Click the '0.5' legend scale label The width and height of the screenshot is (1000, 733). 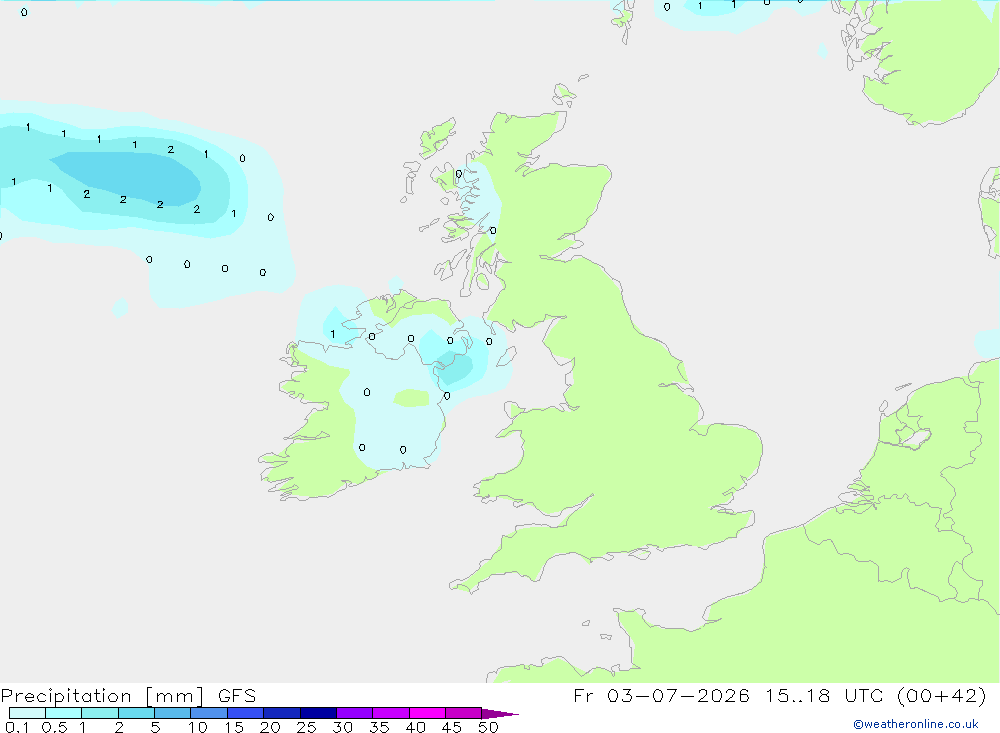tap(54, 727)
